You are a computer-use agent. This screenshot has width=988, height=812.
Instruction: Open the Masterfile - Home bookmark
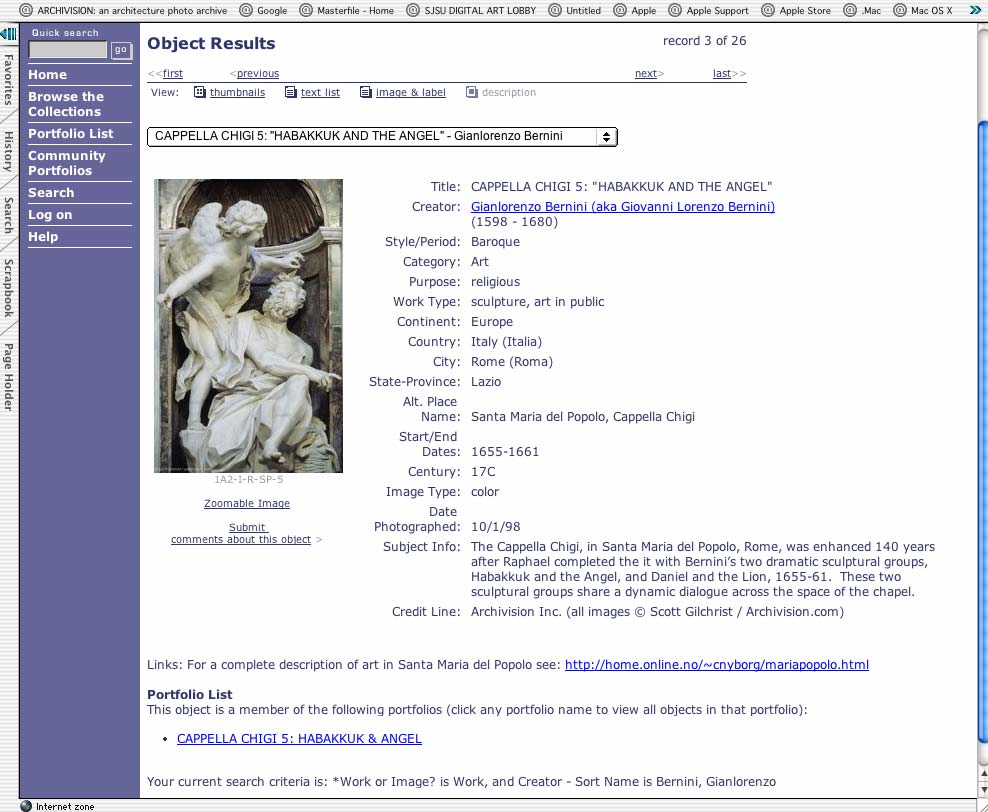tap(347, 10)
